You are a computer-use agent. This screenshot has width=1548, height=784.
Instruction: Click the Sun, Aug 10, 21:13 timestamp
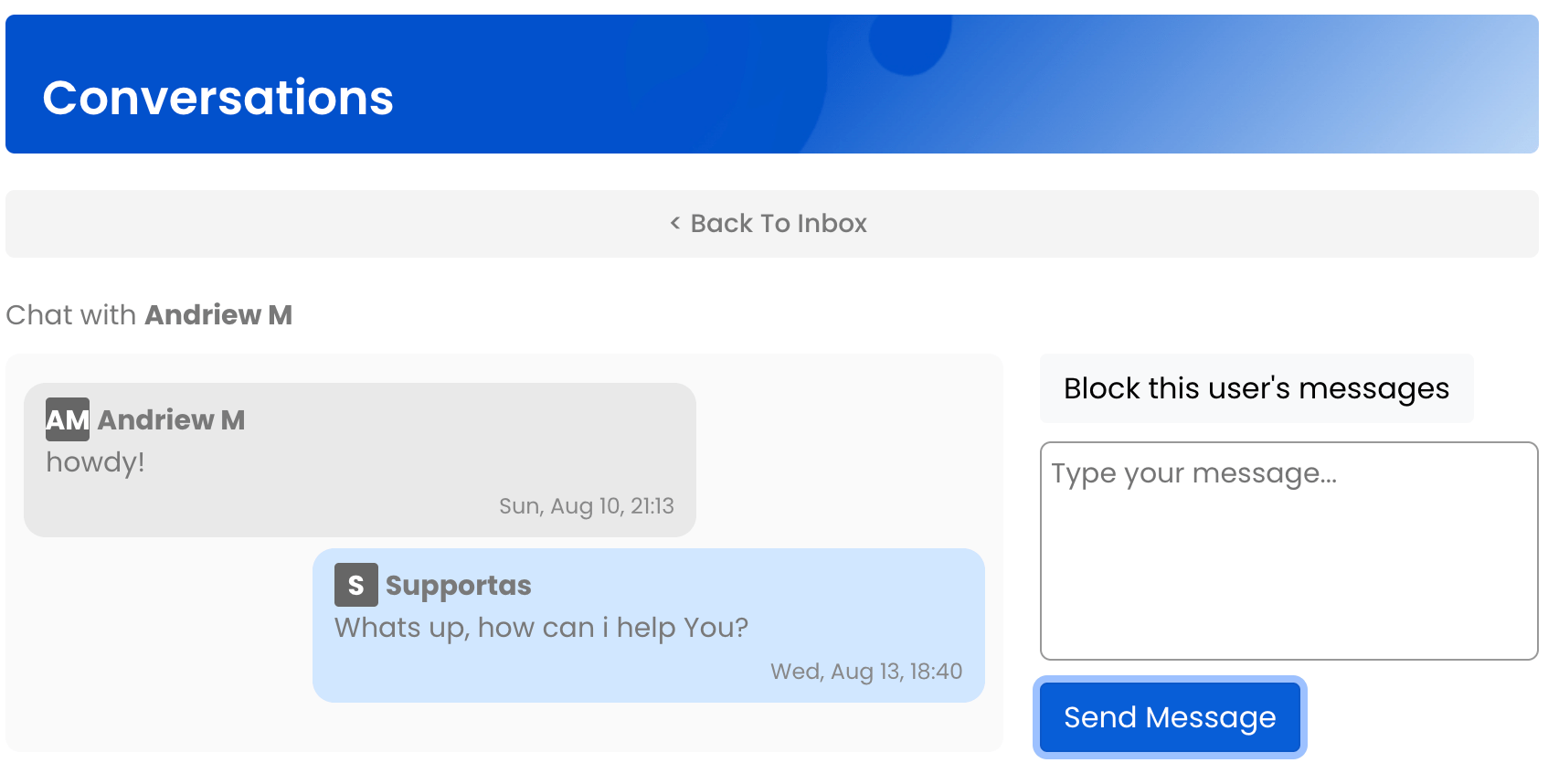586,506
